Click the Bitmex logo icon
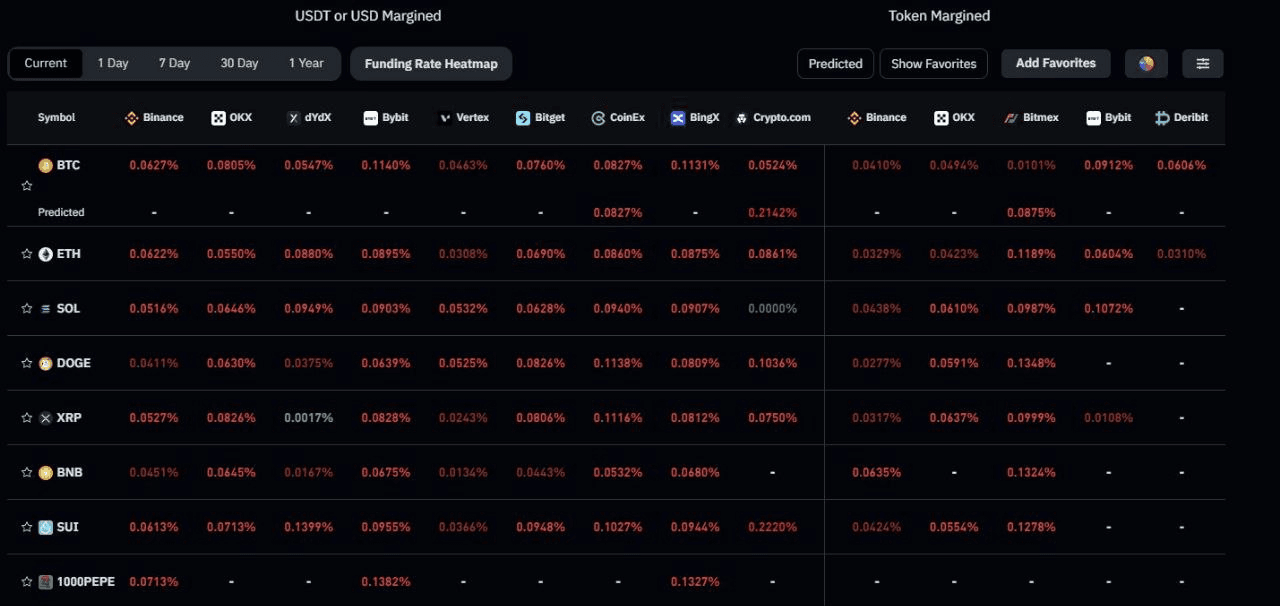This screenshot has height=606, width=1280. tap(1012, 118)
